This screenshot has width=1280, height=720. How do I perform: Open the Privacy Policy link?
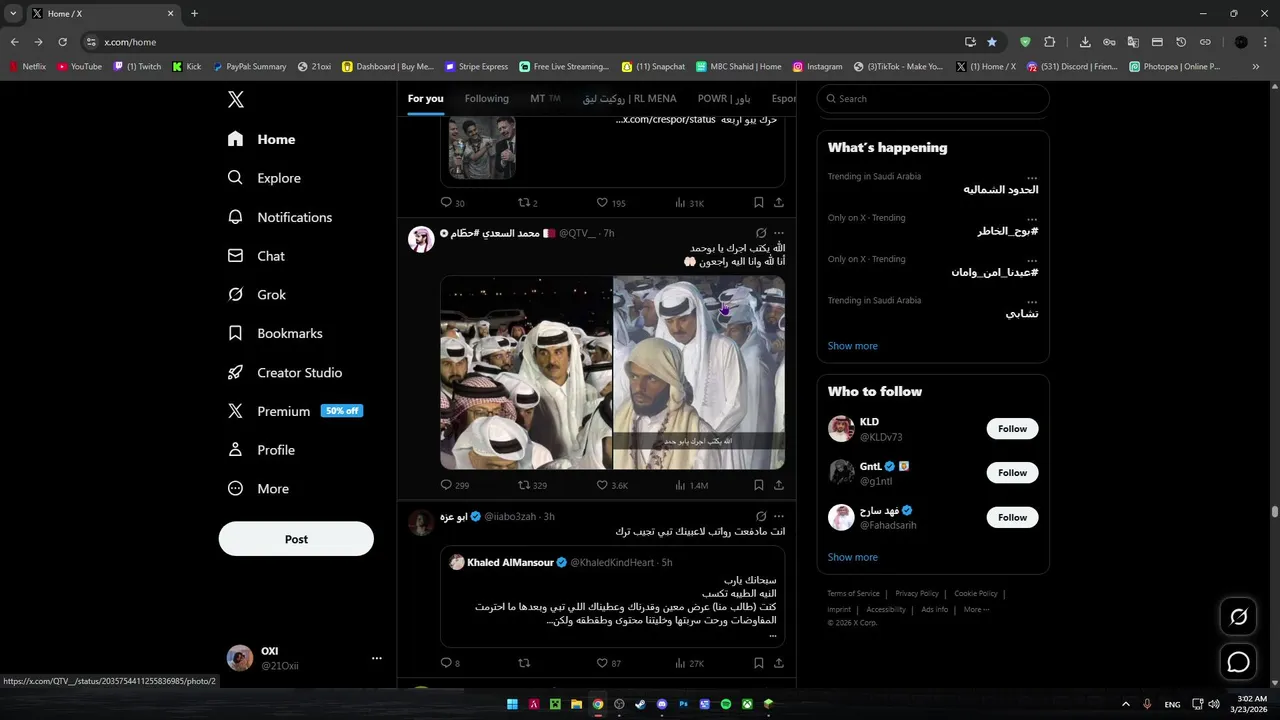(x=917, y=594)
